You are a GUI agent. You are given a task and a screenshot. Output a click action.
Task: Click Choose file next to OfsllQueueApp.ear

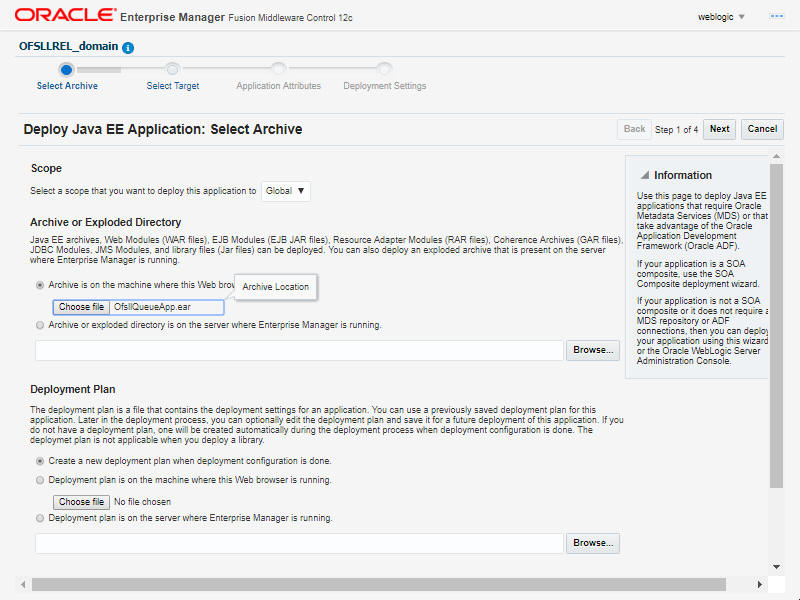81,307
